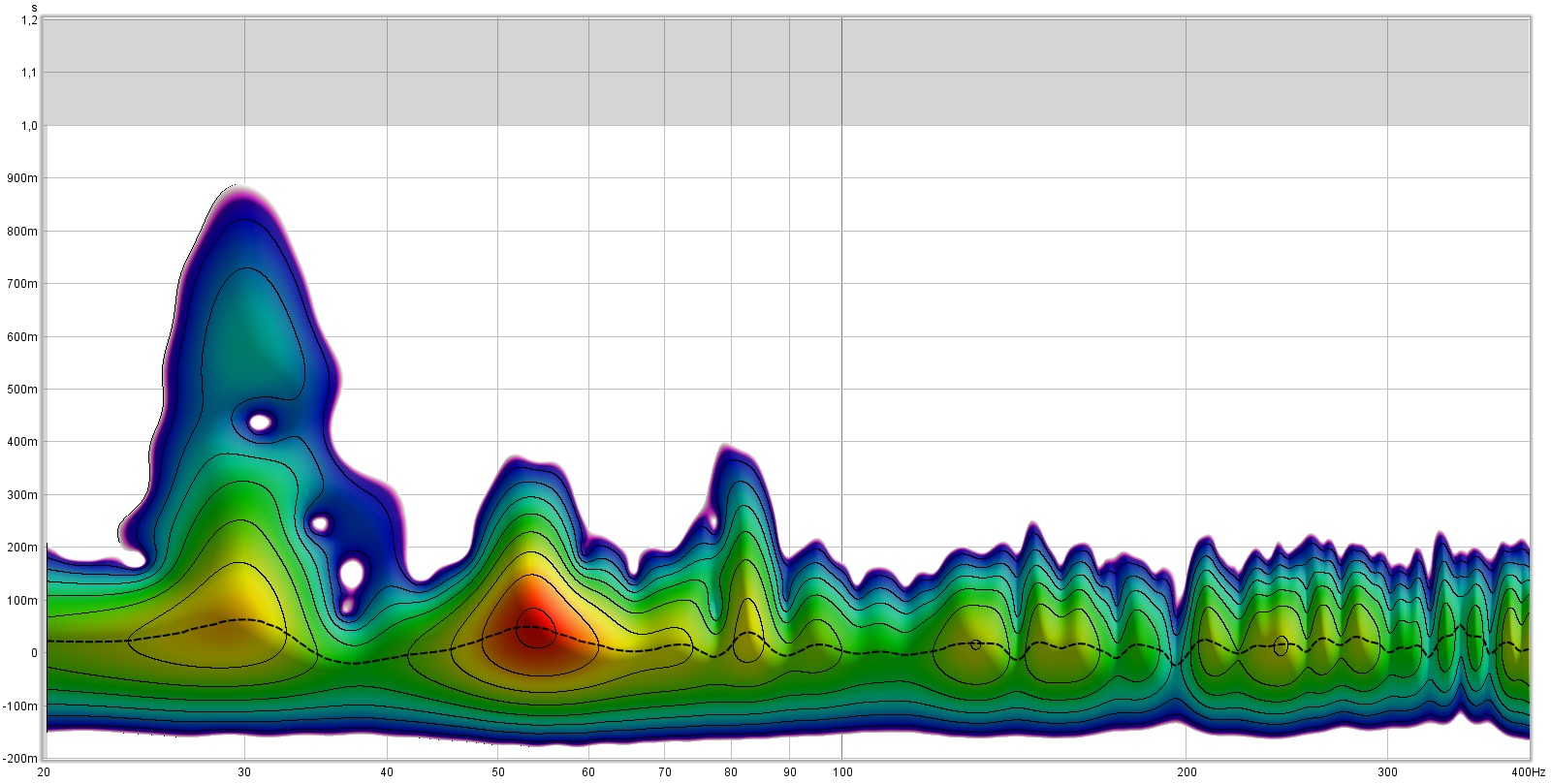Click the "1,0" time axis label

click(29, 125)
